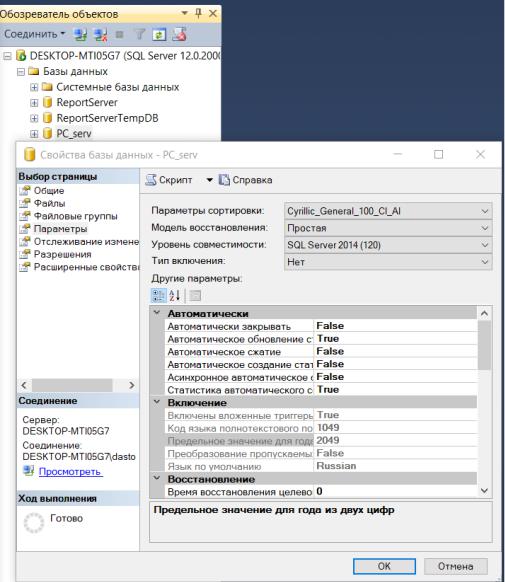The height and width of the screenshot is (582, 505).
Task: Expand the ReportServerTempDB database node
Action: (34, 118)
